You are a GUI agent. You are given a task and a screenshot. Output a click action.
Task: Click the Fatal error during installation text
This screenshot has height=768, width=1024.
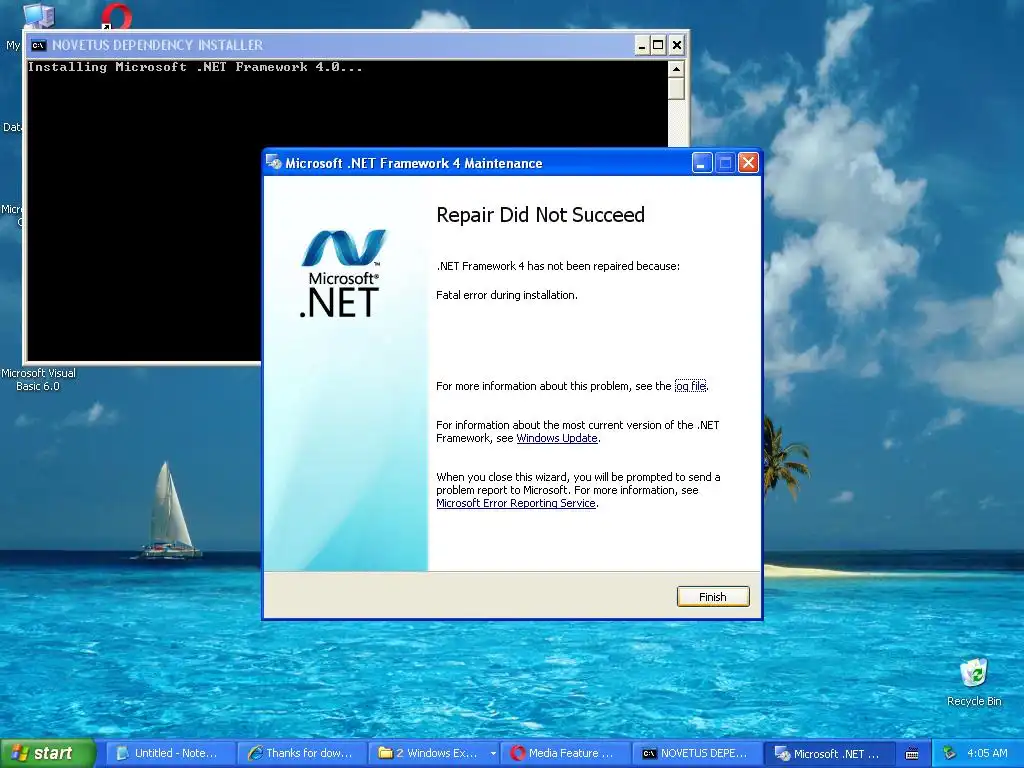(x=507, y=295)
